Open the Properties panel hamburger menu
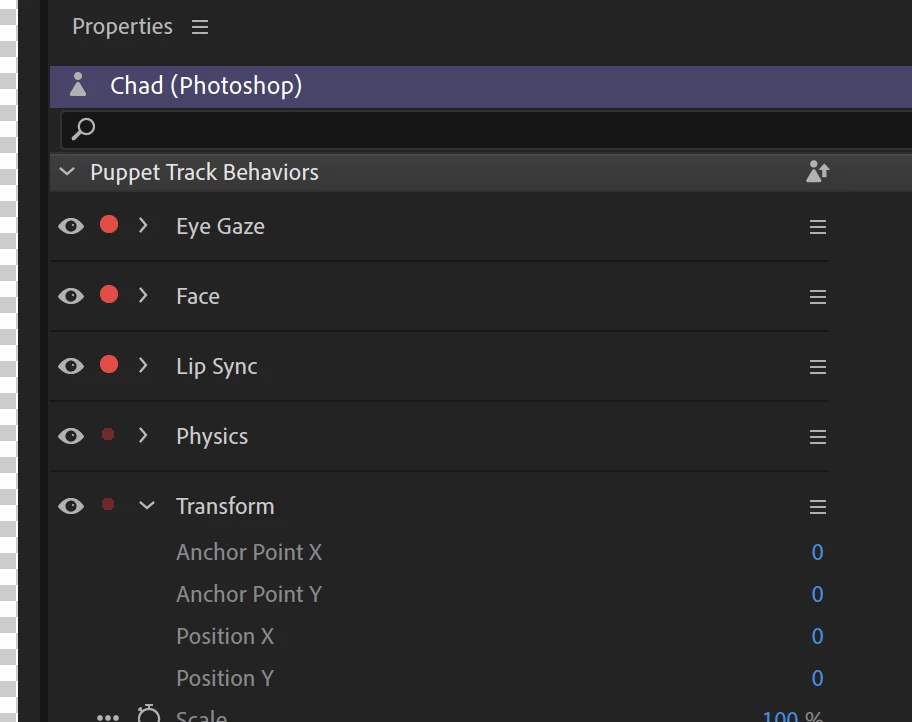The image size is (912, 722). 200,27
